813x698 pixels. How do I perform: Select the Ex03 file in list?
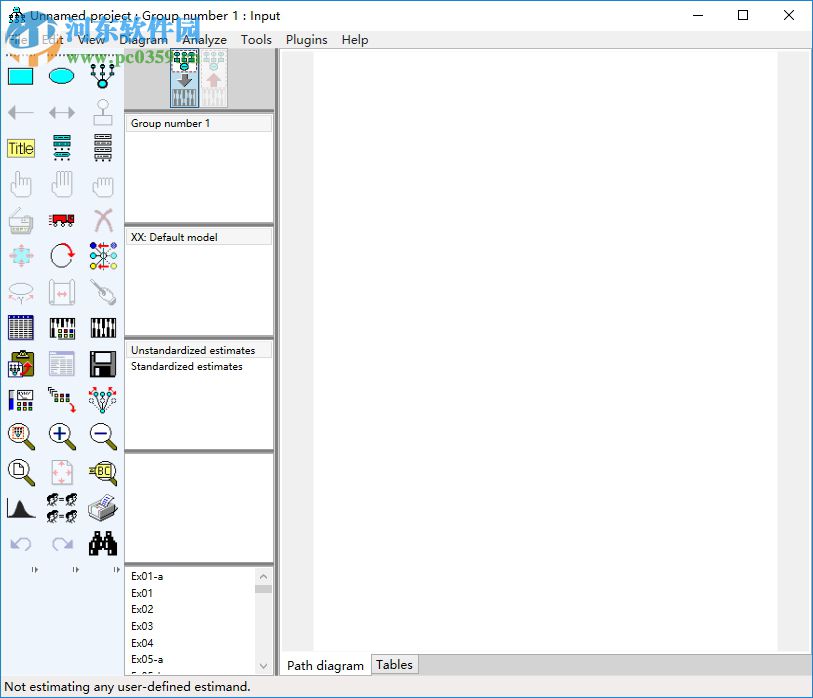tap(142, 626)
